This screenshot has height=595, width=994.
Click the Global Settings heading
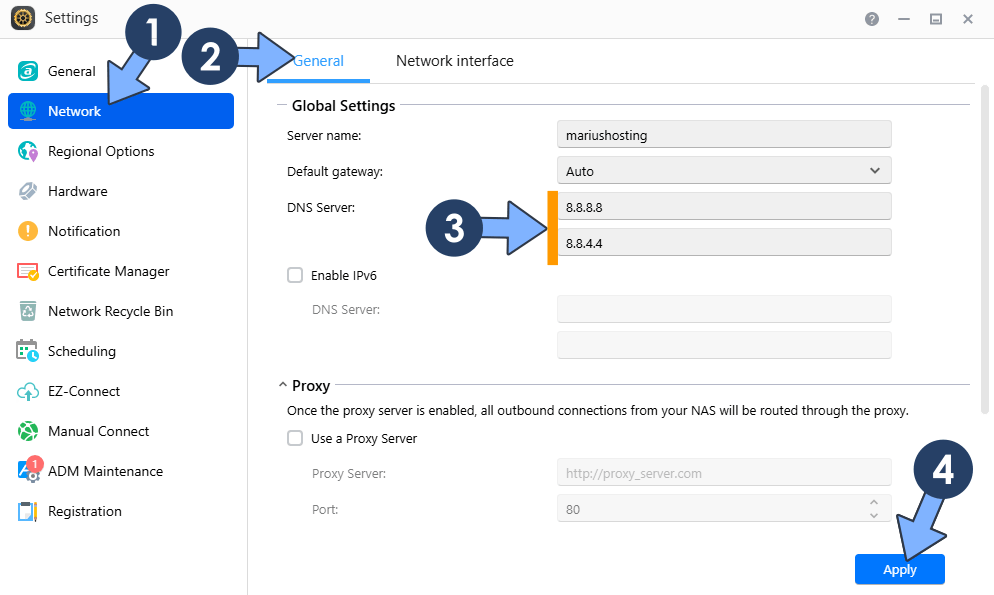point(343,106)
